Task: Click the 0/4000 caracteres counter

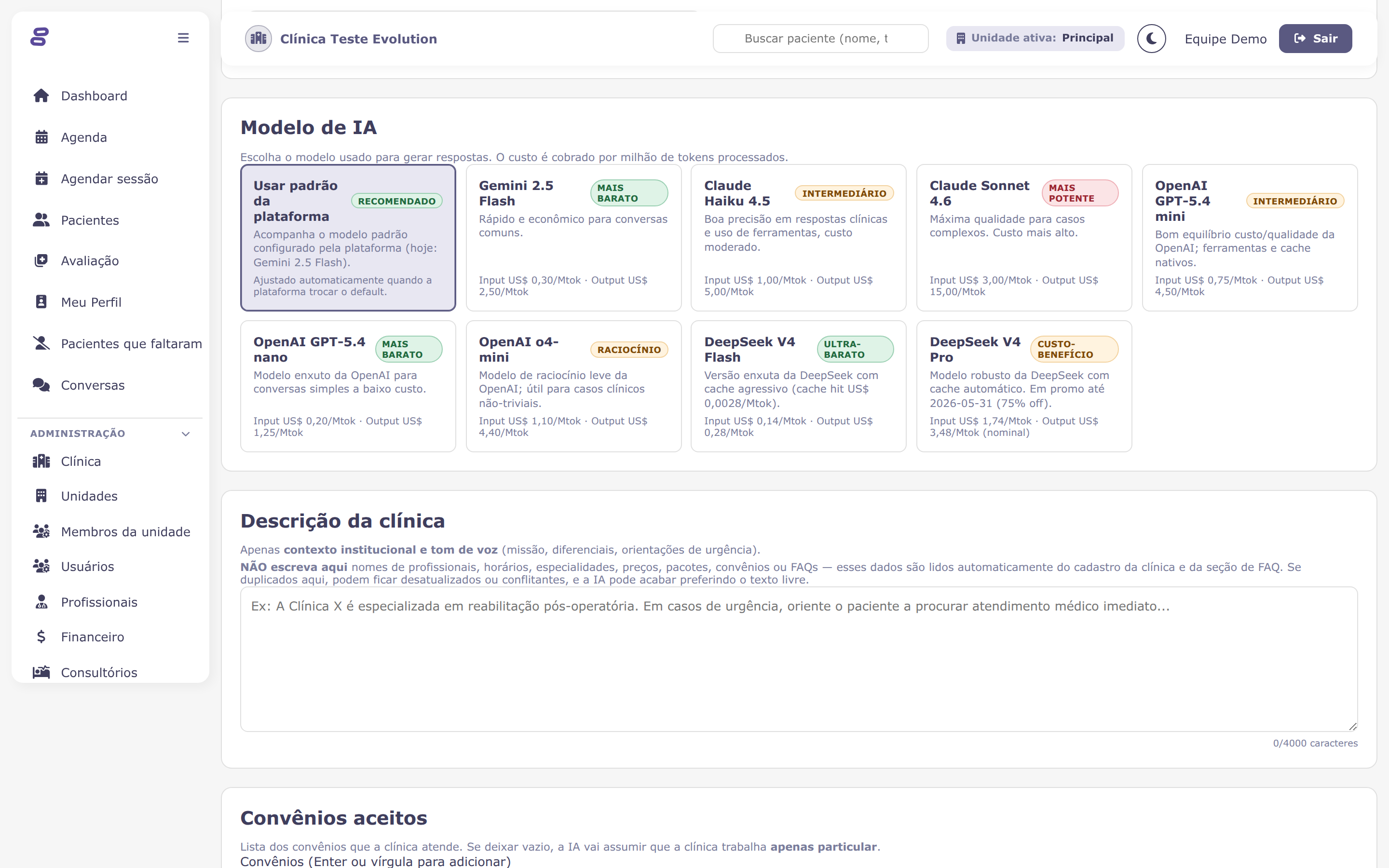Action: pyautogui.click(x=1315, y=743)
